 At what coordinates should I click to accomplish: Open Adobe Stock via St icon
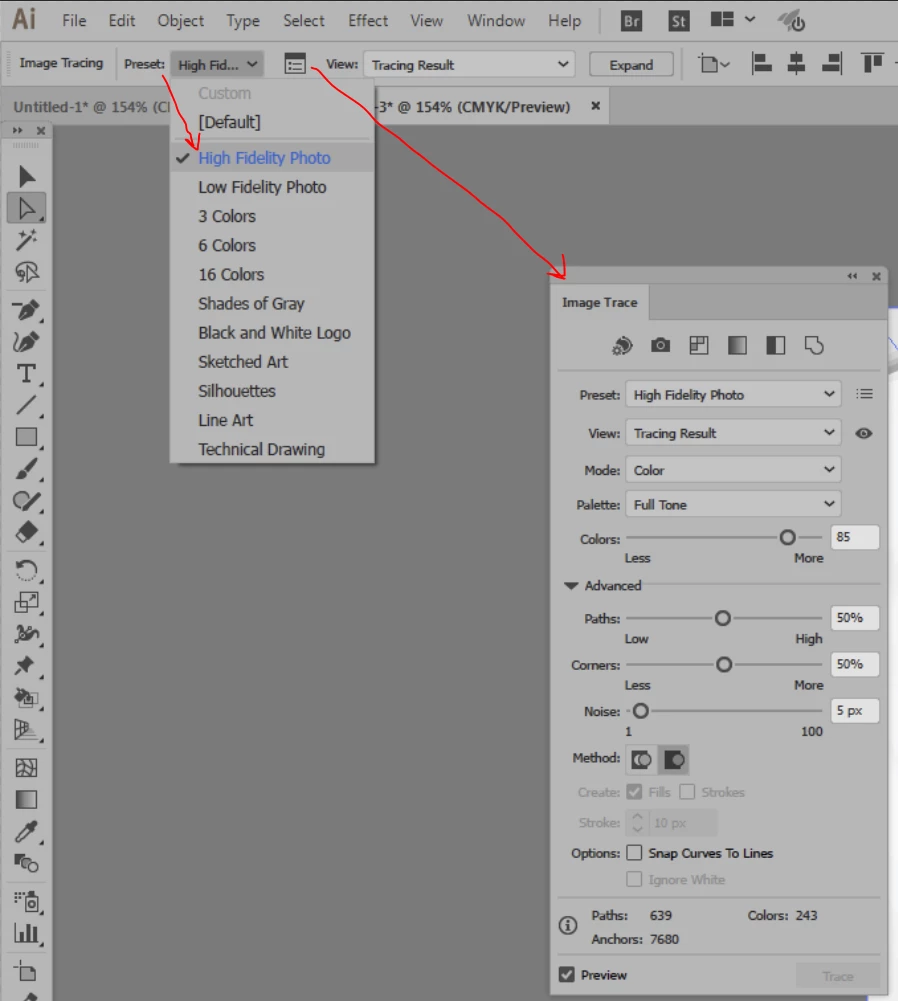pos(678,22)
